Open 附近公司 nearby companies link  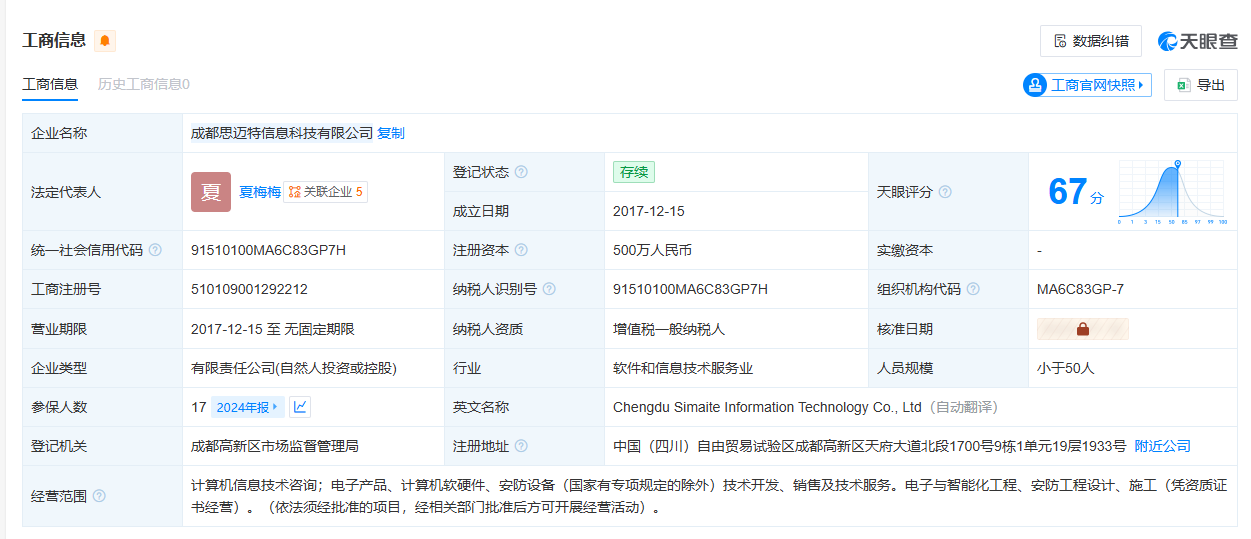tap(1162, 446)
